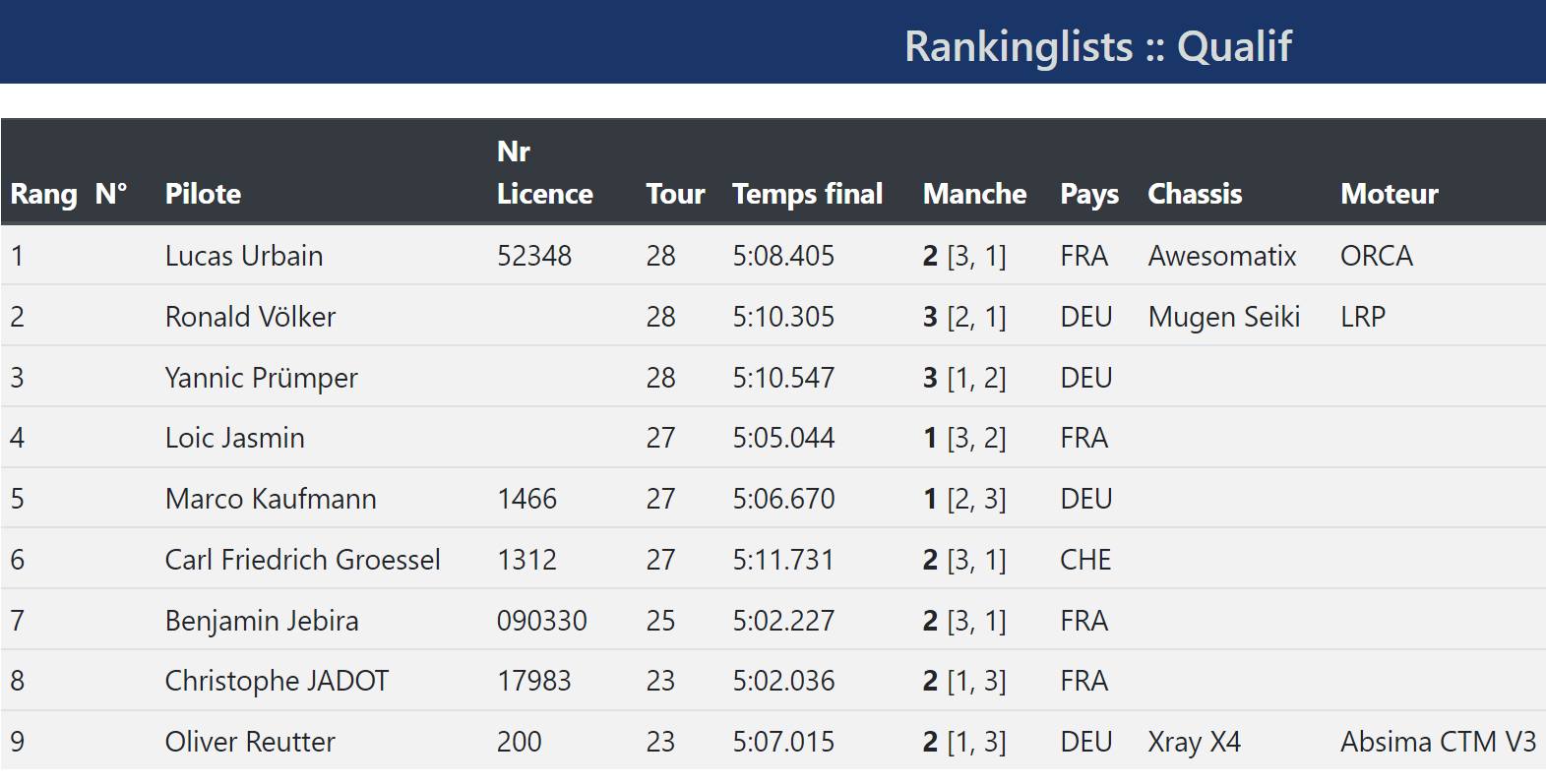
Task: Click on Ronald Völker's name
Action: pyautogui.click(x=250, y=317)
